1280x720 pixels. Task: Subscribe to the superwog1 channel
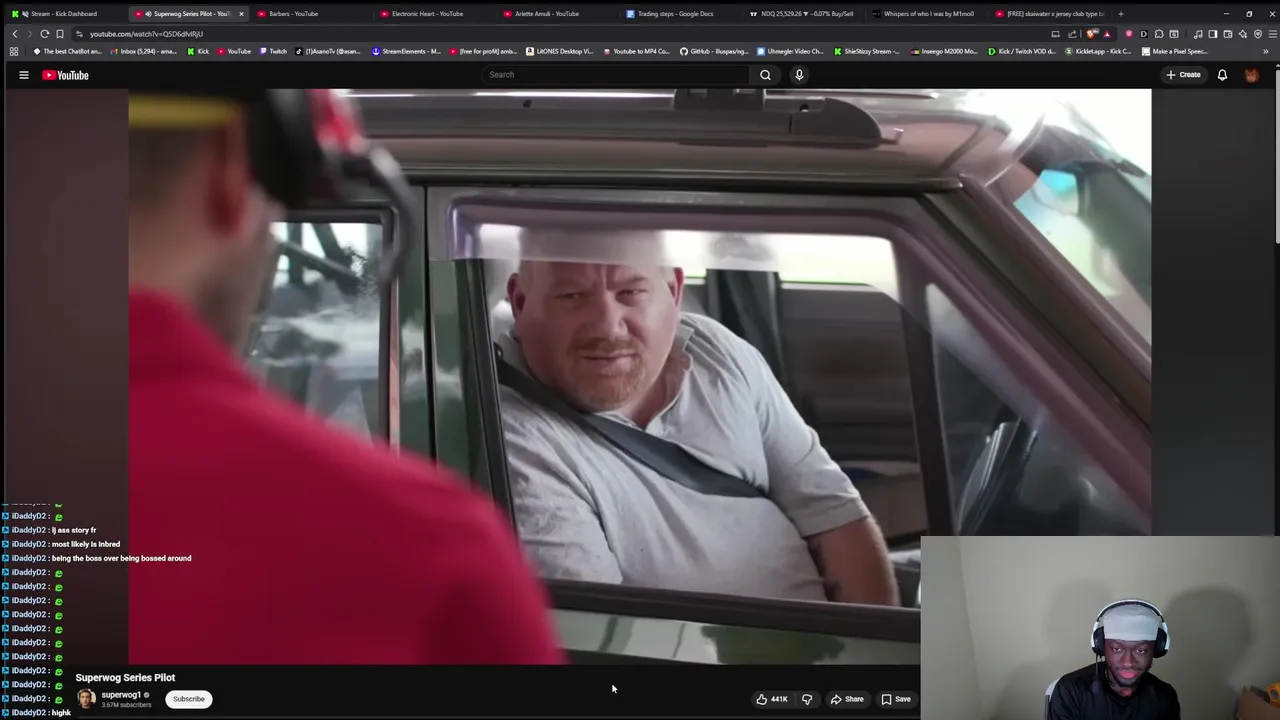coord(188,699)
